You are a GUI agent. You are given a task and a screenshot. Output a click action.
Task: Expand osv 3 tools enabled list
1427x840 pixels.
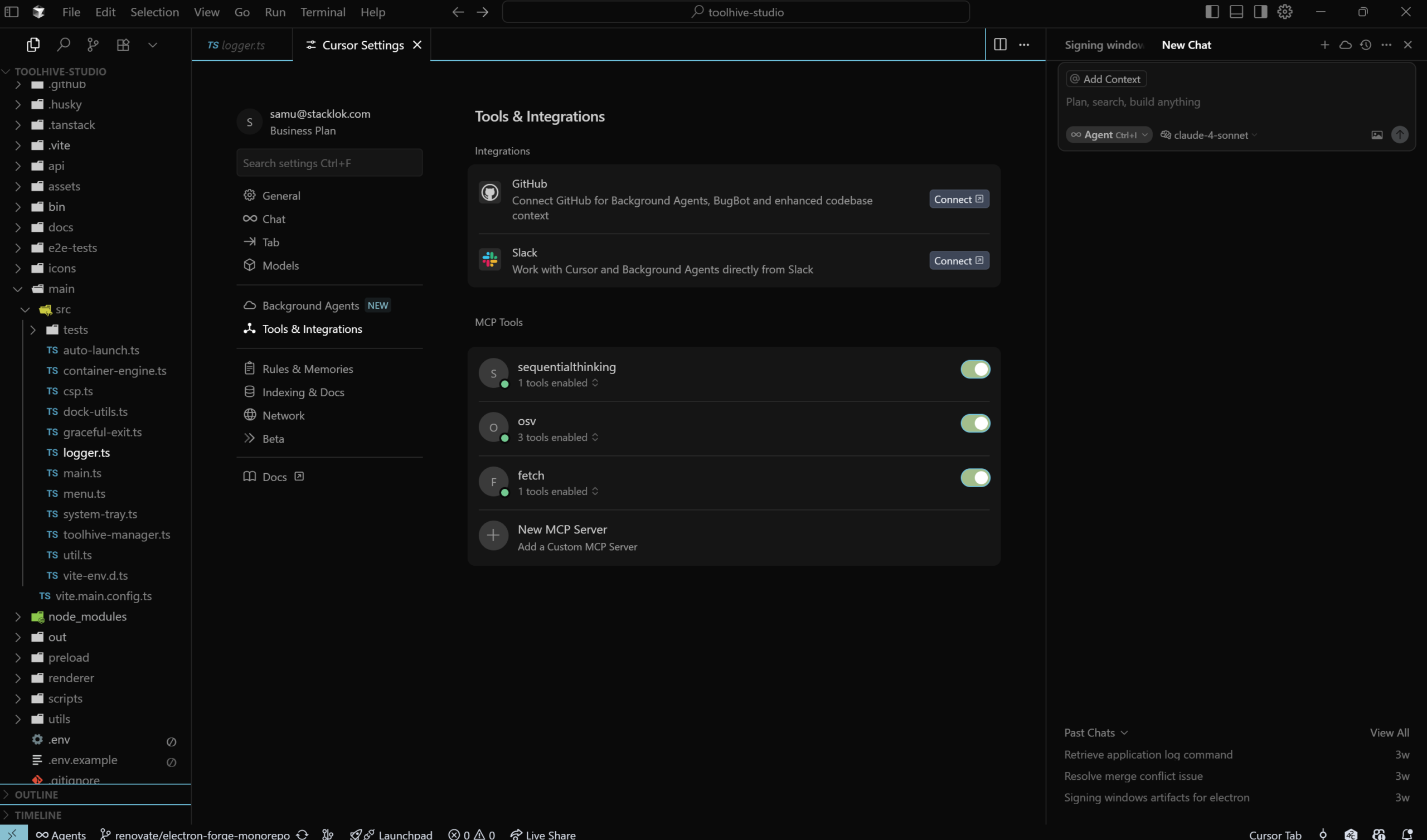coord(557,437)
